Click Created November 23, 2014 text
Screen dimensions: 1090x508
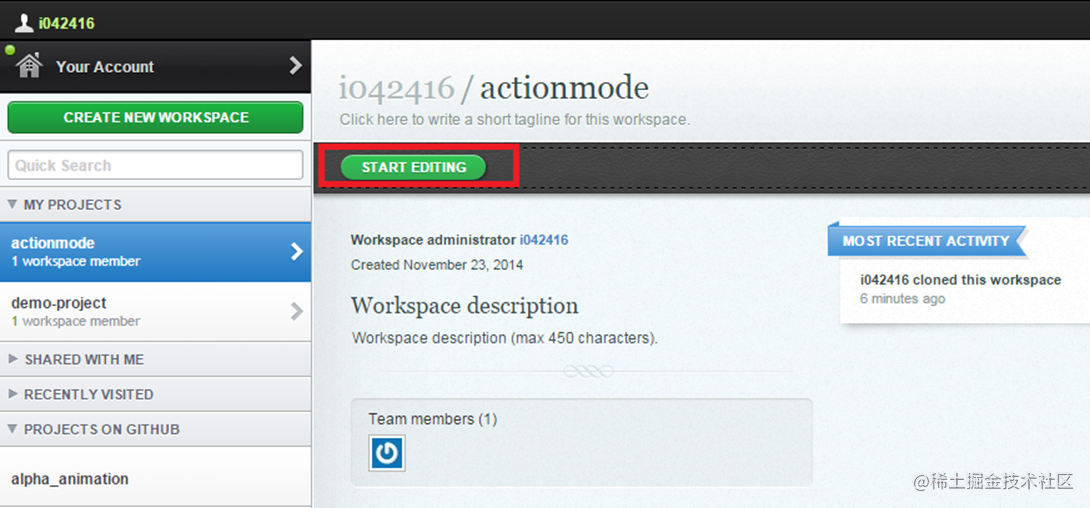coord(437,265)
